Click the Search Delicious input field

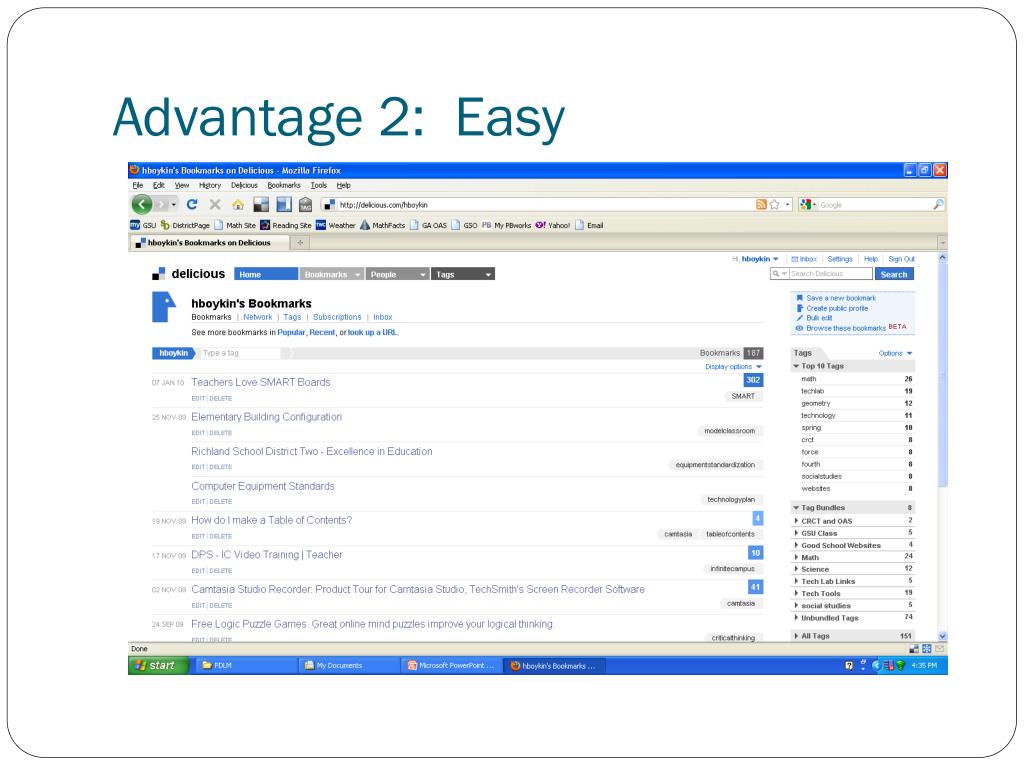tap(831, 274)
